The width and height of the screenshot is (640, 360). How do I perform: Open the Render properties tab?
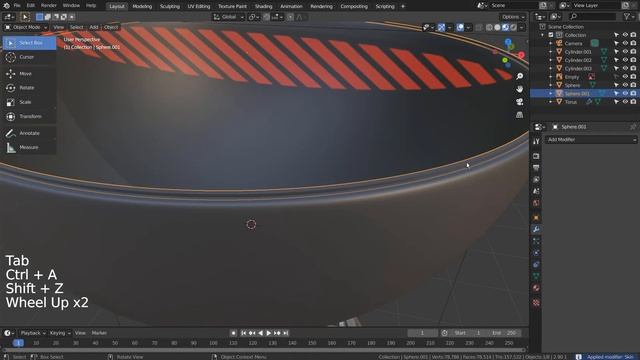tap(536, 156)
